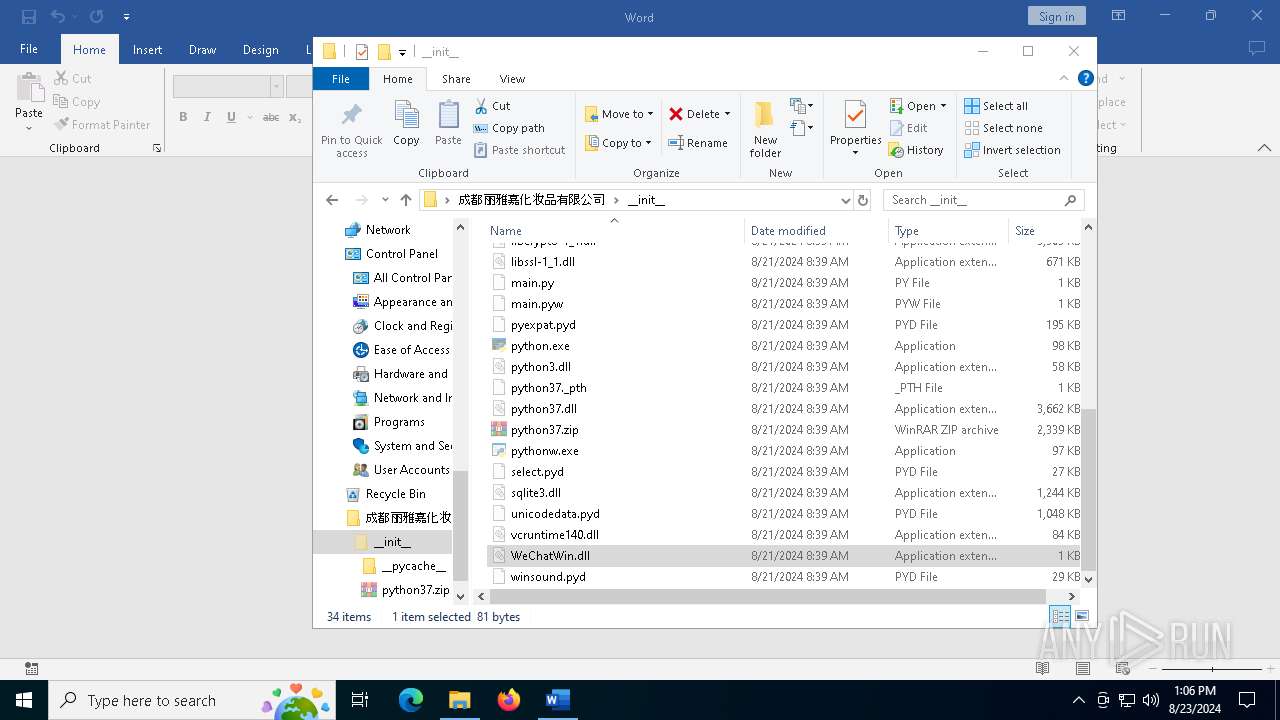This screenshot has height=720, width=1280.
Task: Click Explorer horizontal scrollbar
Action: 768,596
